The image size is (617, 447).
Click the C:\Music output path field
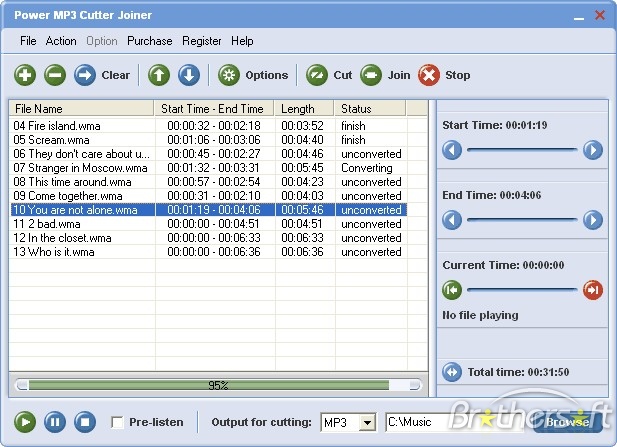click(456, 422)
